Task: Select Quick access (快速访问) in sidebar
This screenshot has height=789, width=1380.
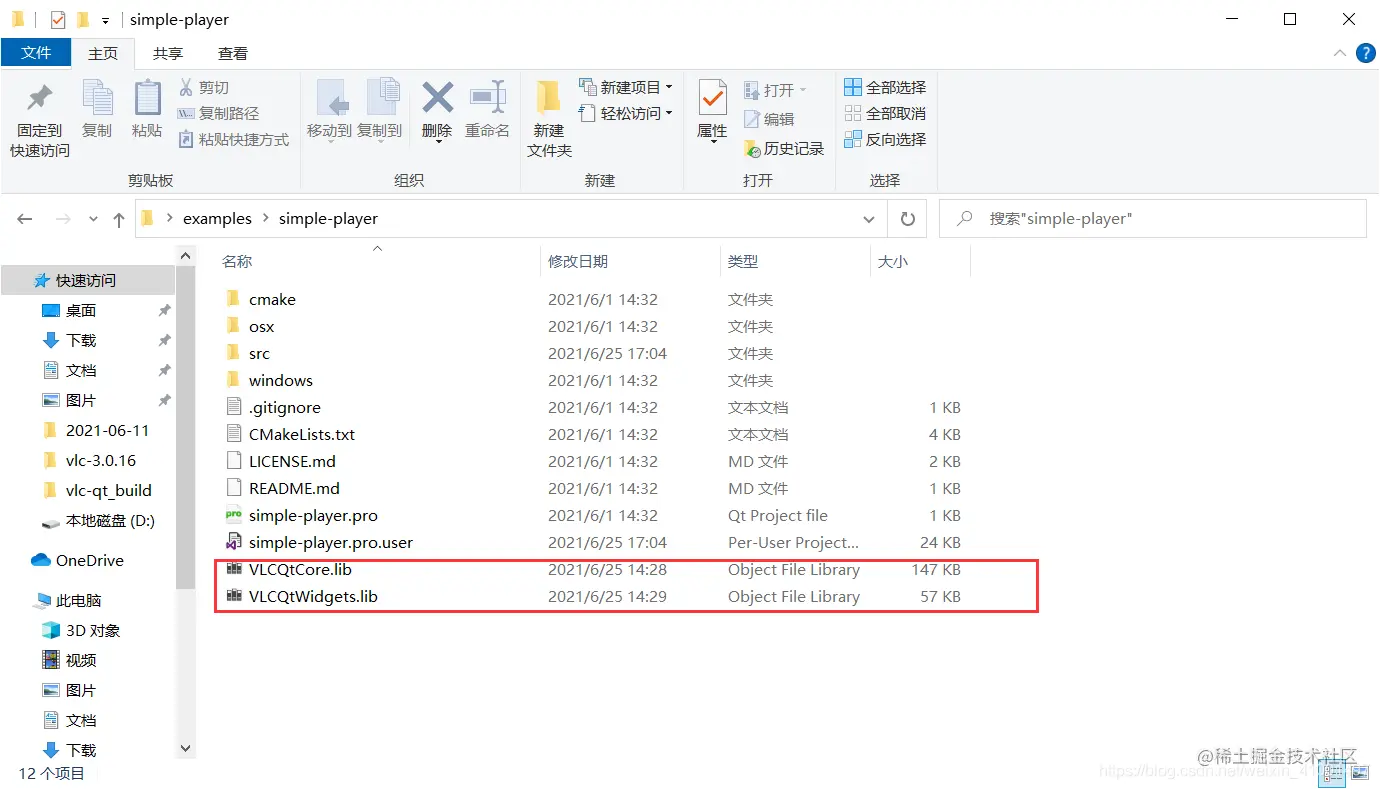Action: coord(87,281)
